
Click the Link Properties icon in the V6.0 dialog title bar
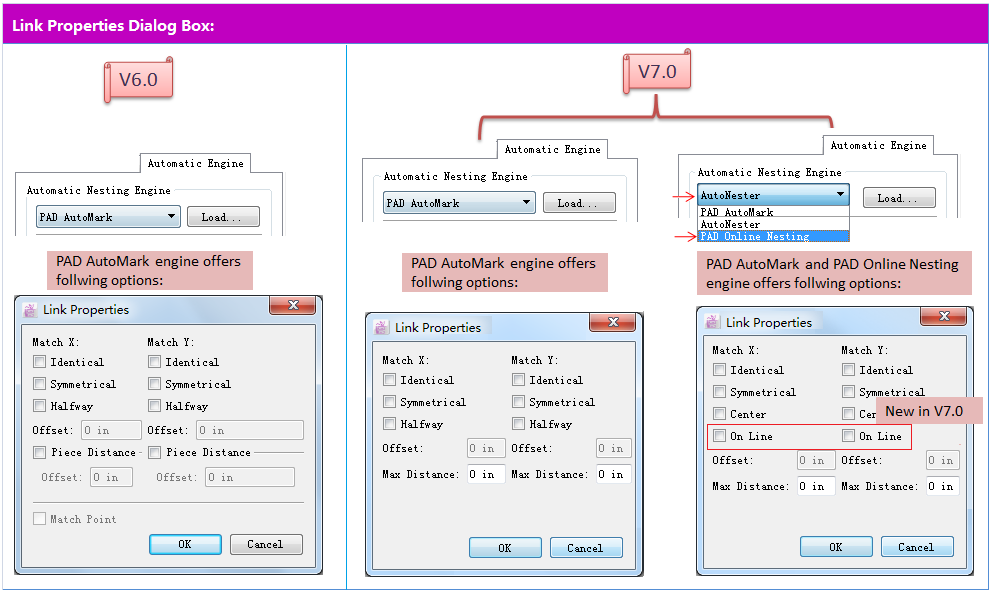tap(30, 310)
